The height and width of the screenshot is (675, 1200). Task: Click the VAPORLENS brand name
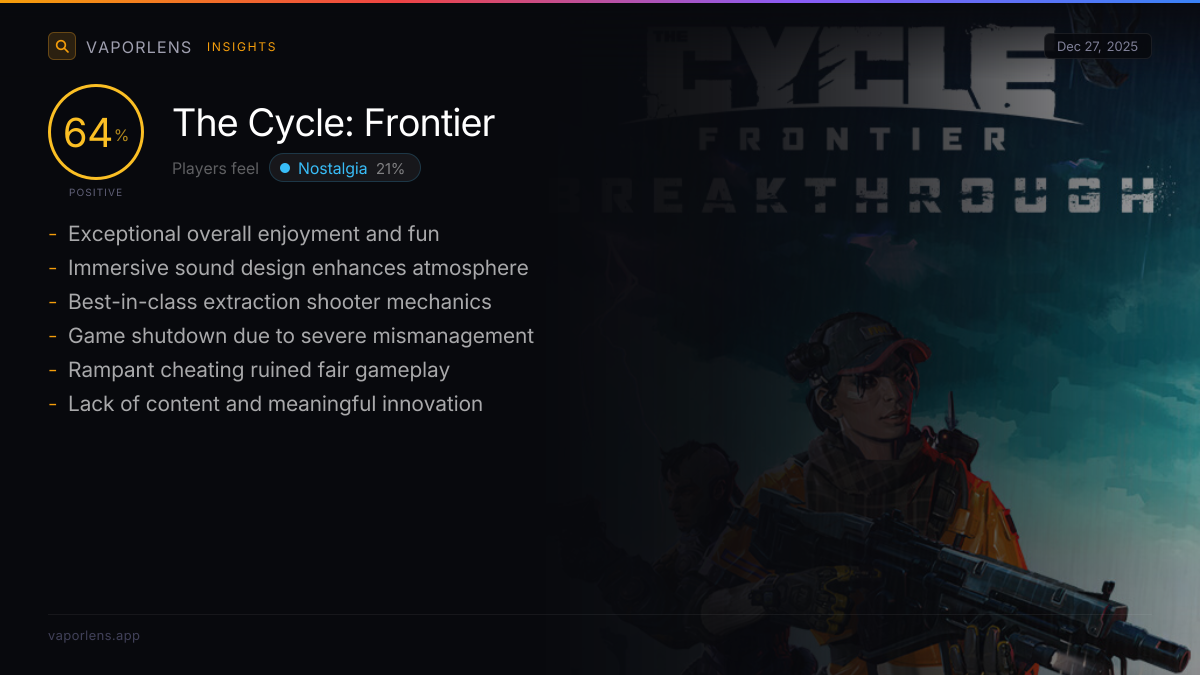coord(139,47)
